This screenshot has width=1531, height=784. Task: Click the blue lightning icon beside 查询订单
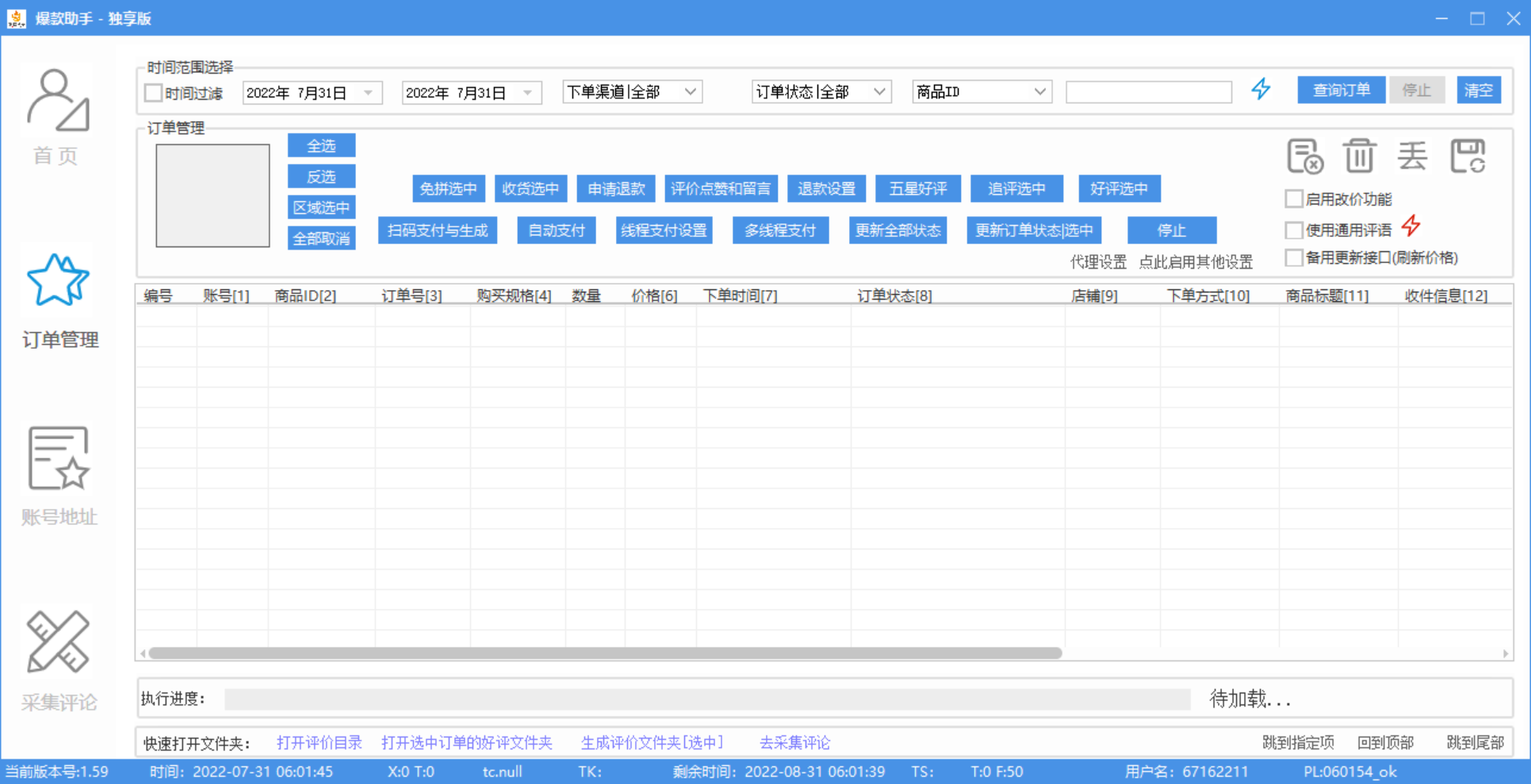[1261, 90]
